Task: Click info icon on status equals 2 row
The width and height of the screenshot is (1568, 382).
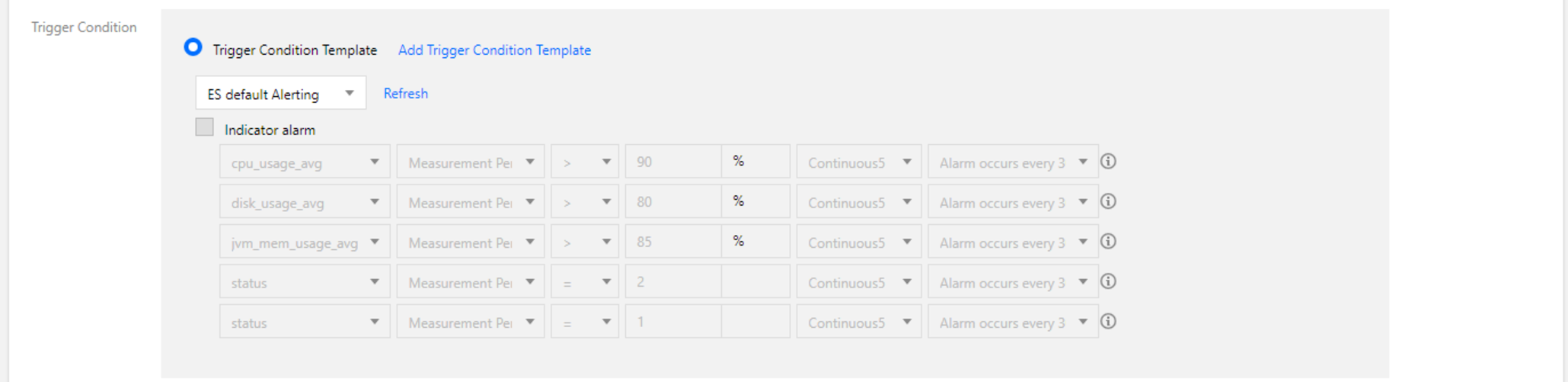Action: 1108,281
